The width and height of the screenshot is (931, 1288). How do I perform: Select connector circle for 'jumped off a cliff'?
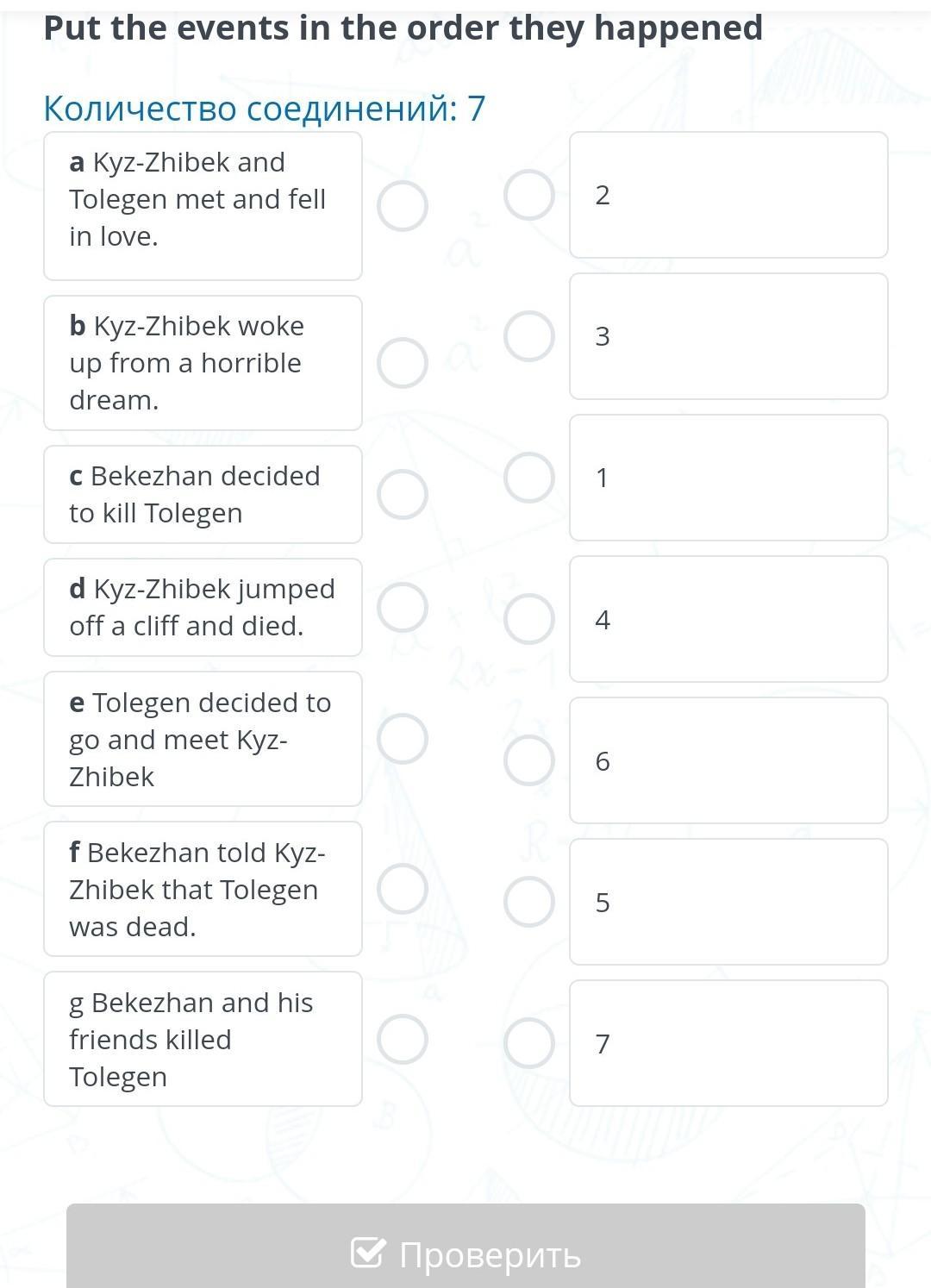403,607
